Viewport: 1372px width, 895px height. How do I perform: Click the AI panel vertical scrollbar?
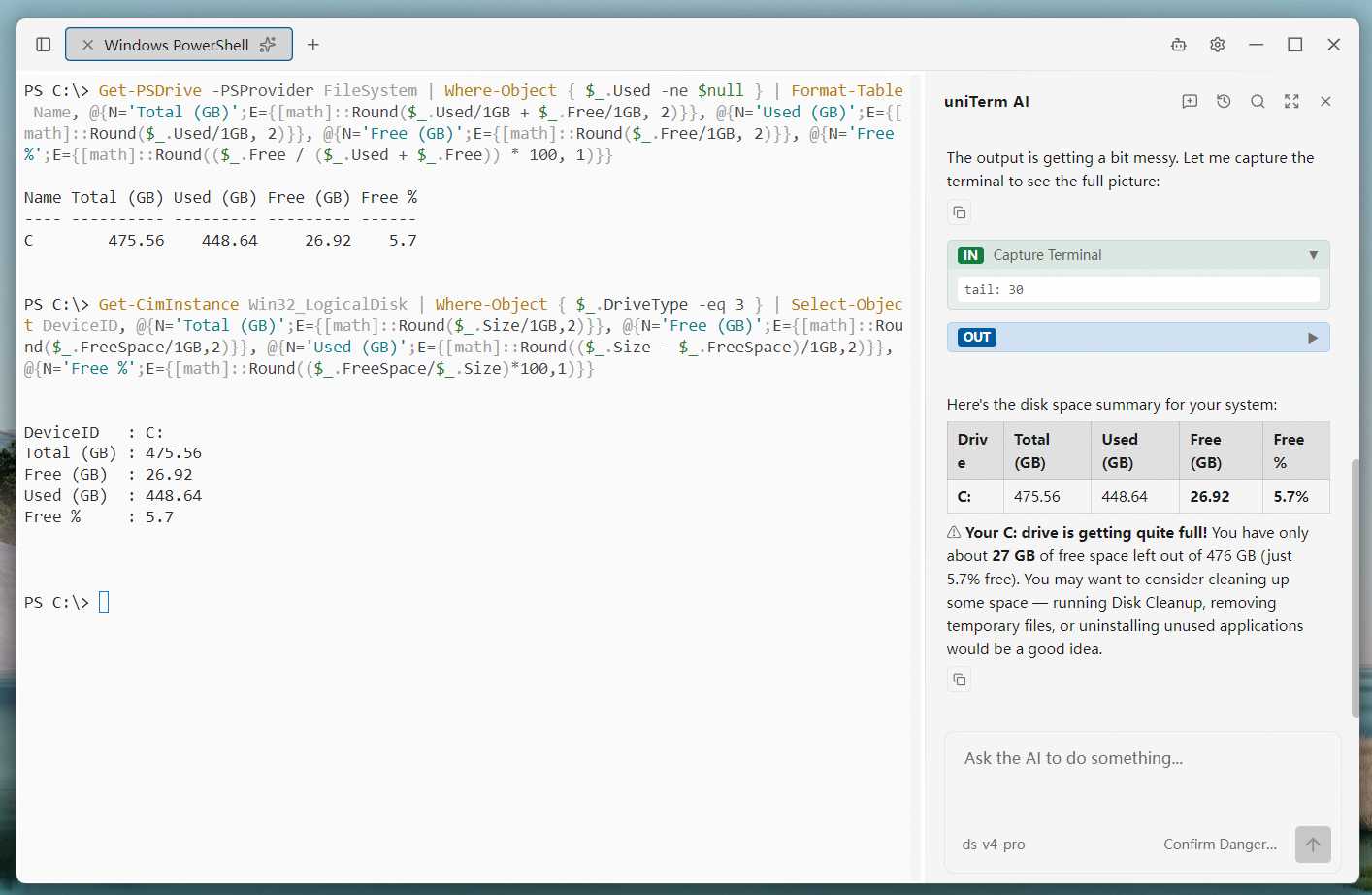point(1355,588)
